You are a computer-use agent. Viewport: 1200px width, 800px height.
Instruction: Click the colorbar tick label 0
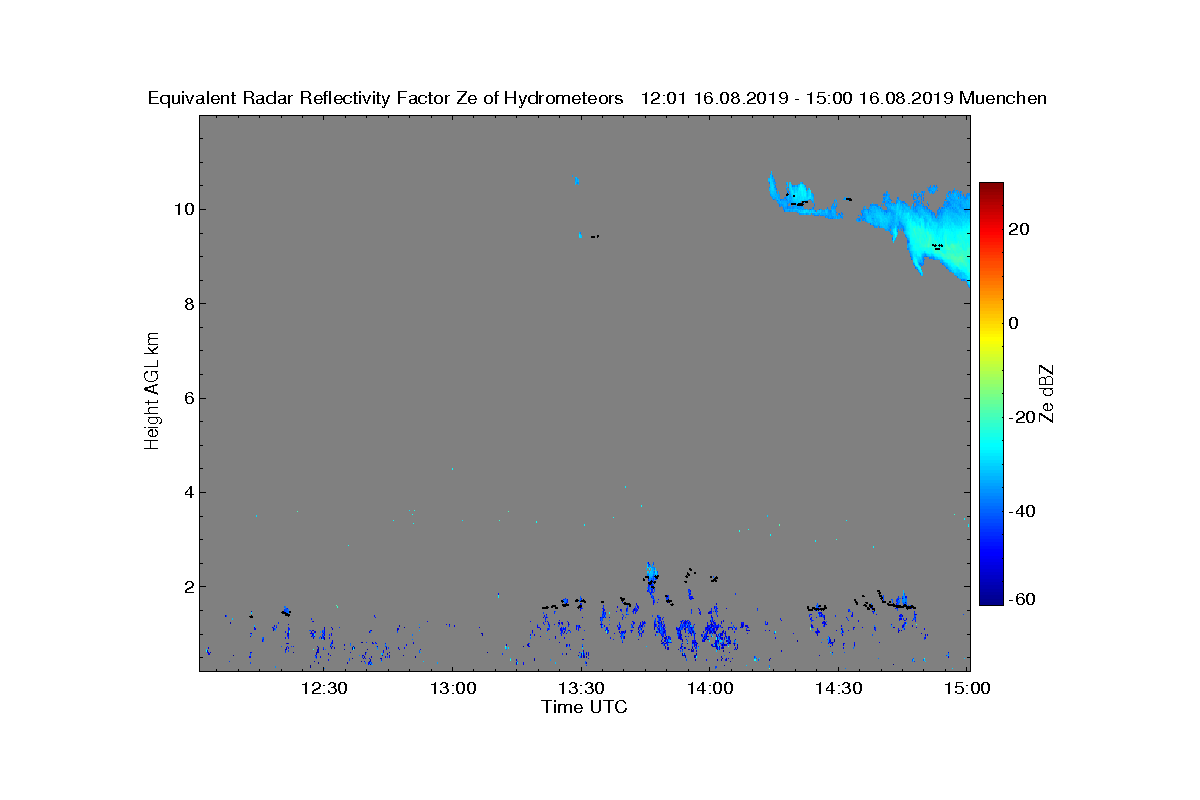pyautogui.click(x=1014, y=323)
